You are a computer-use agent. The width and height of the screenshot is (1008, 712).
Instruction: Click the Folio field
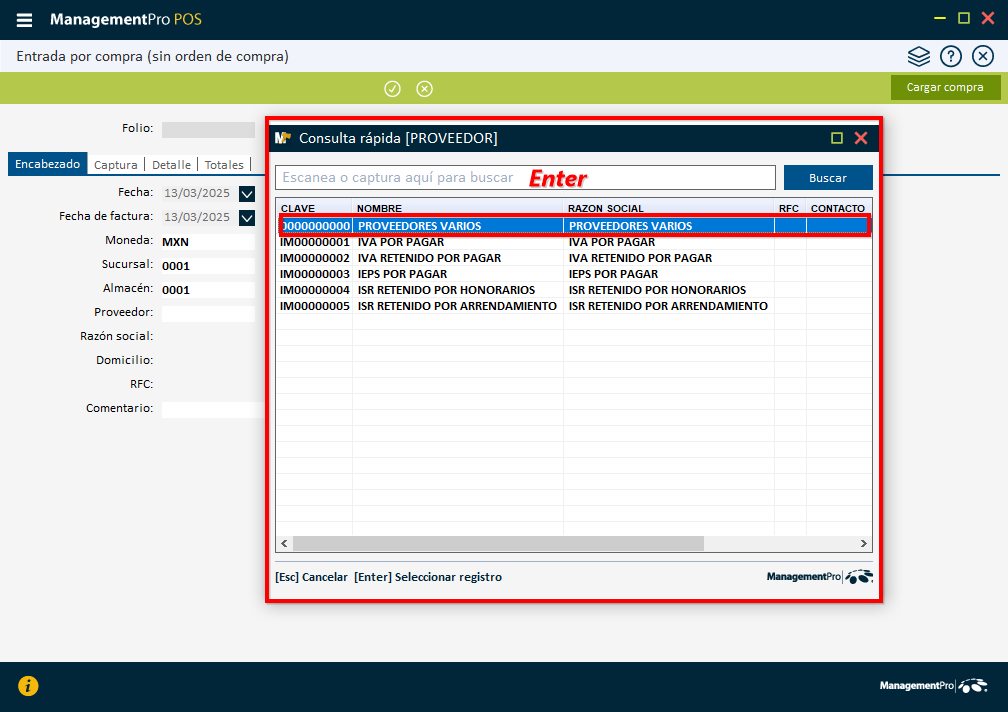click(x=208, y=129)
